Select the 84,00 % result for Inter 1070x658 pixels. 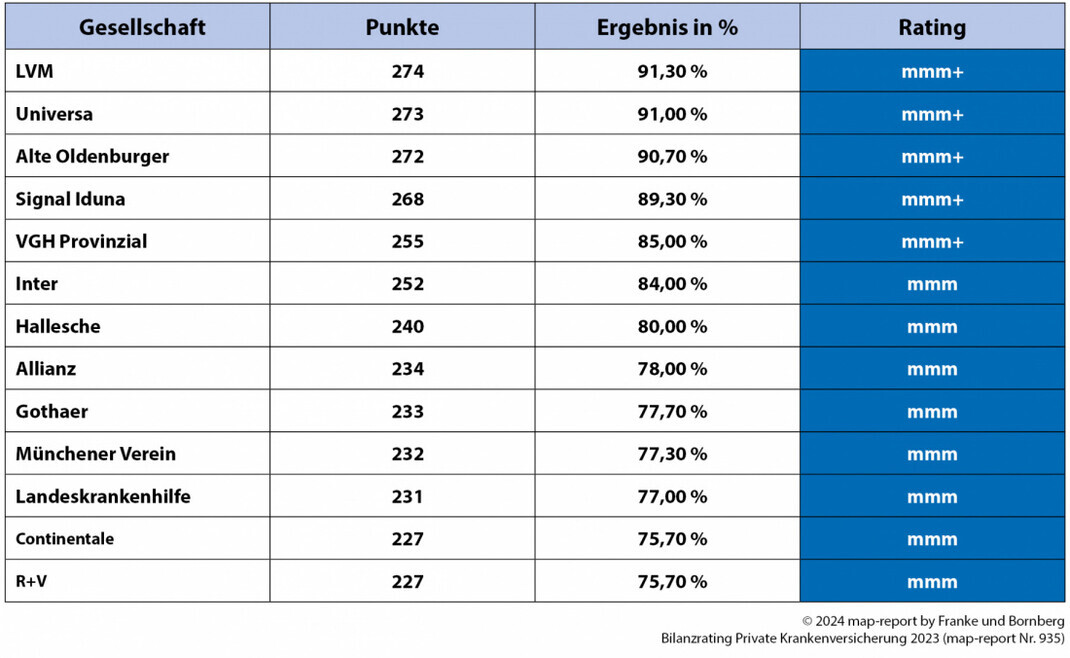point(672,284)
